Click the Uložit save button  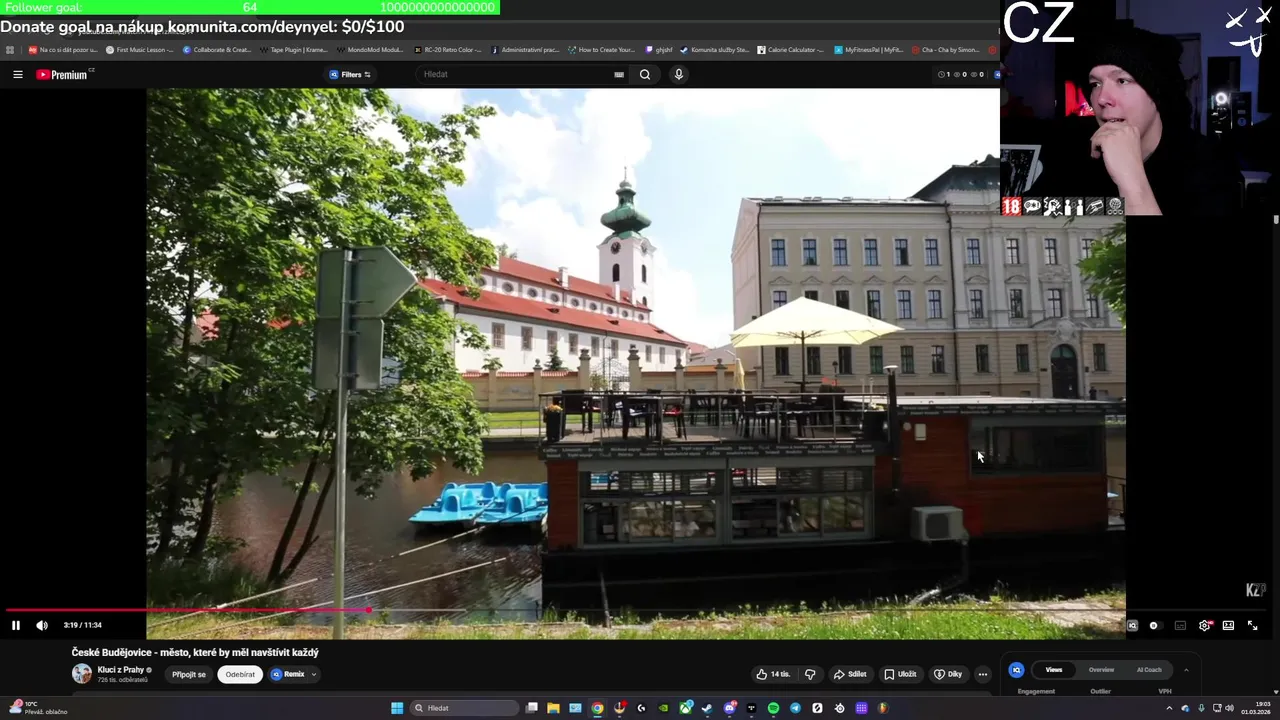[x=900, y=674]
